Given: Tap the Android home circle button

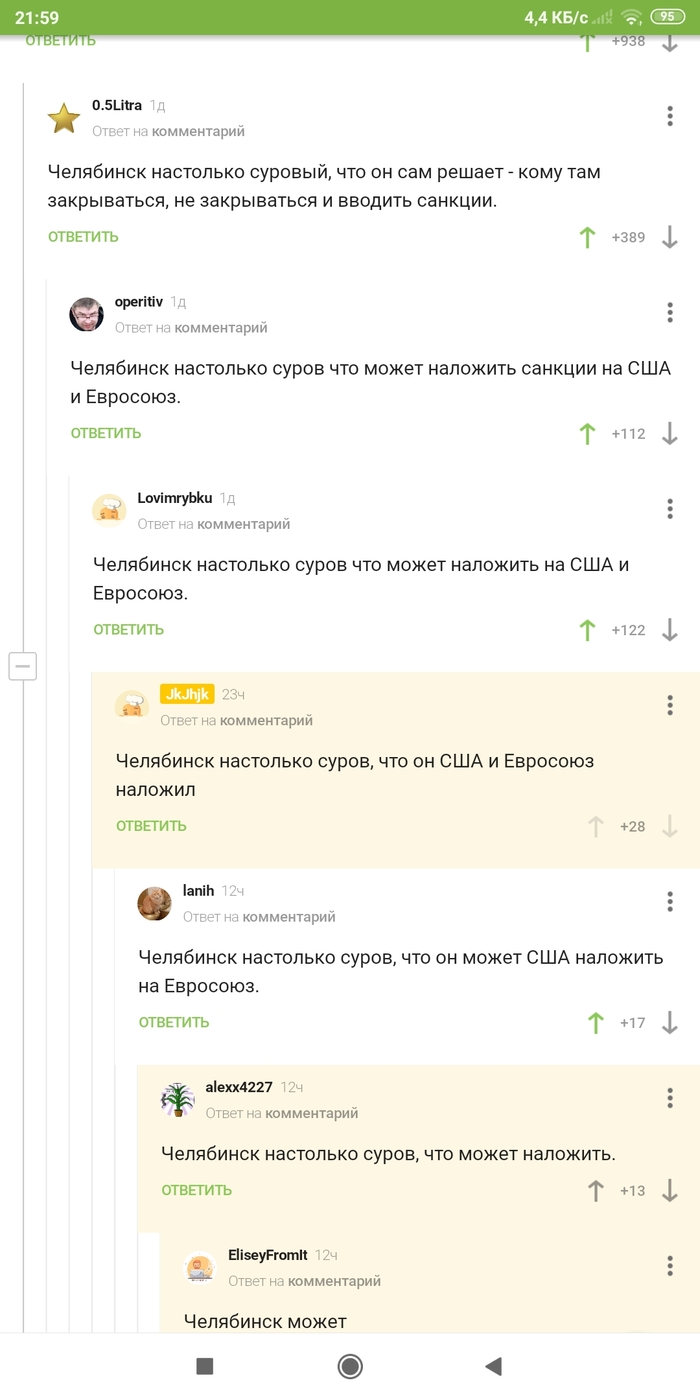Looking at the screenshot, I should (350, 1366).
